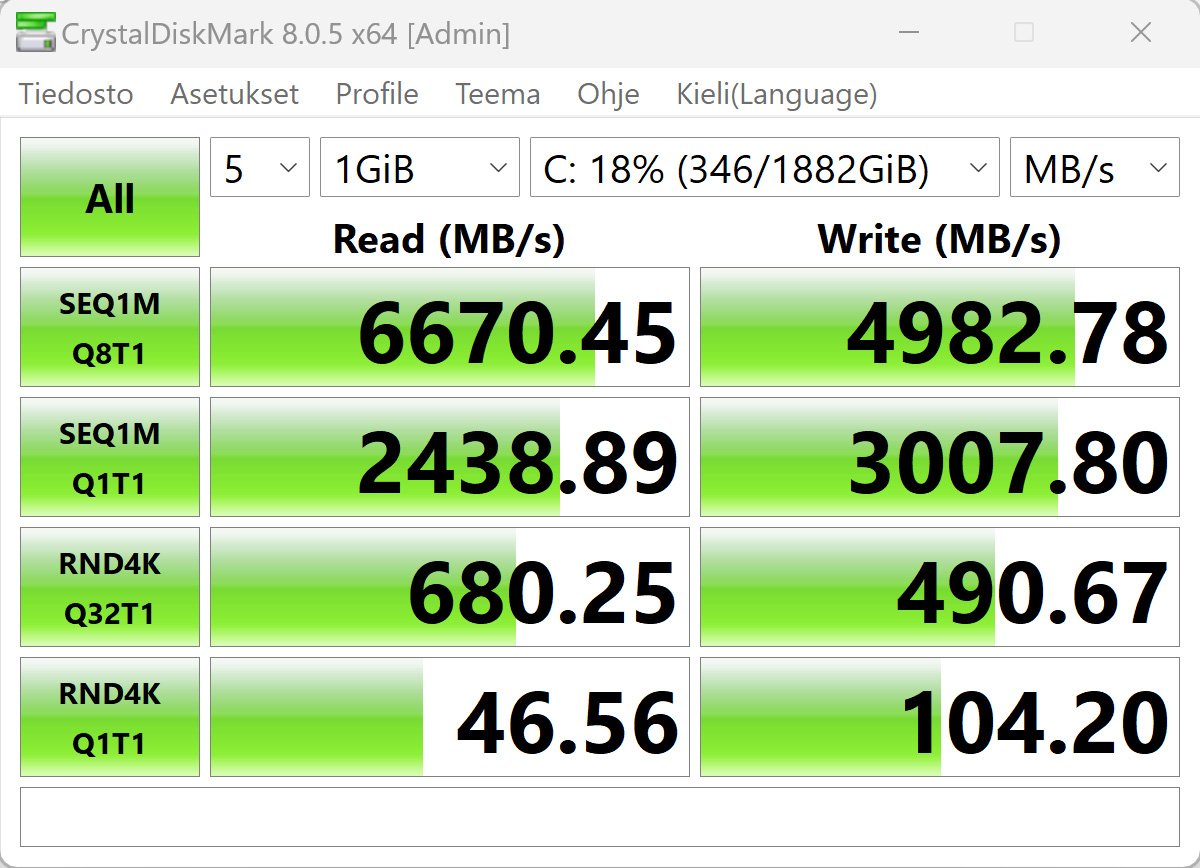The height and width of the screenshot is (868, 1200).
Task: Click the CrystalDiskMark app icon in title bar
Action: click(x=36, y=34)
